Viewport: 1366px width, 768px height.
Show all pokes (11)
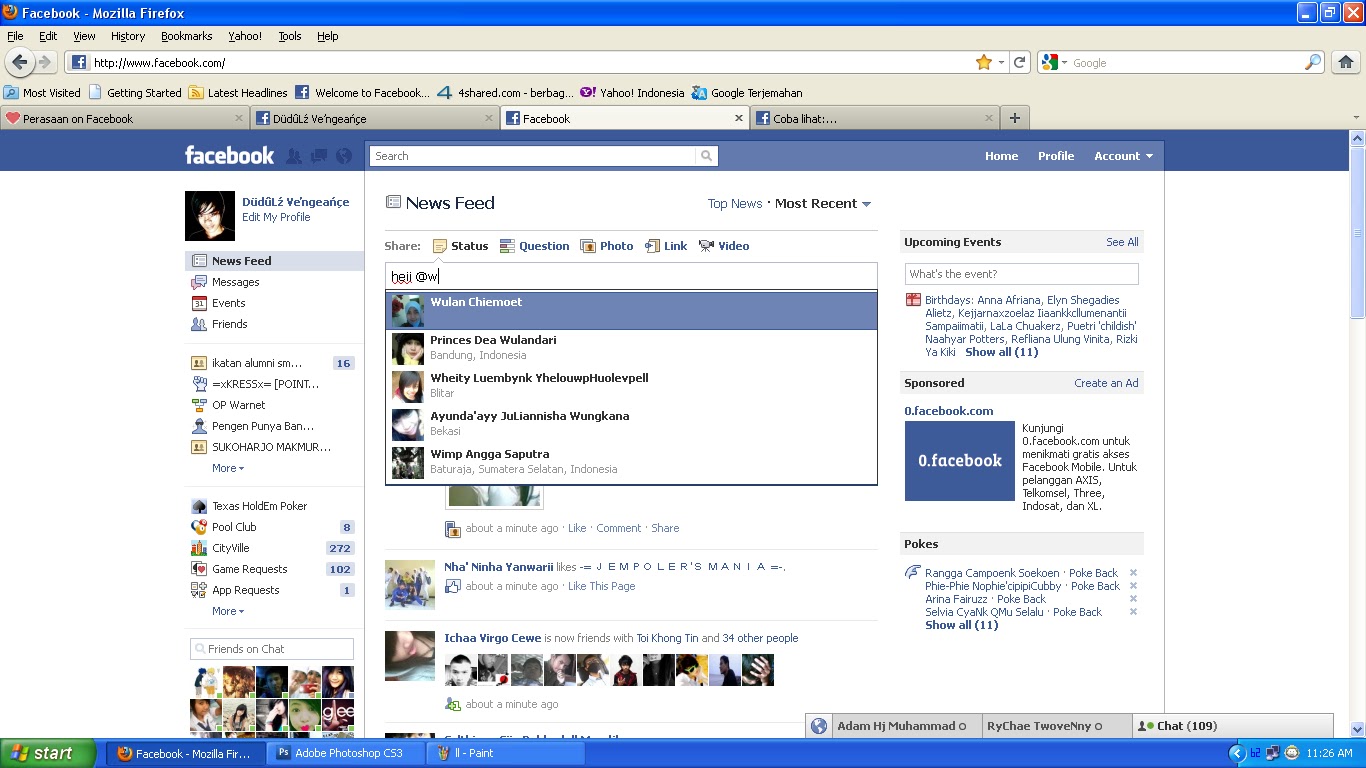(x=961, y=625)
